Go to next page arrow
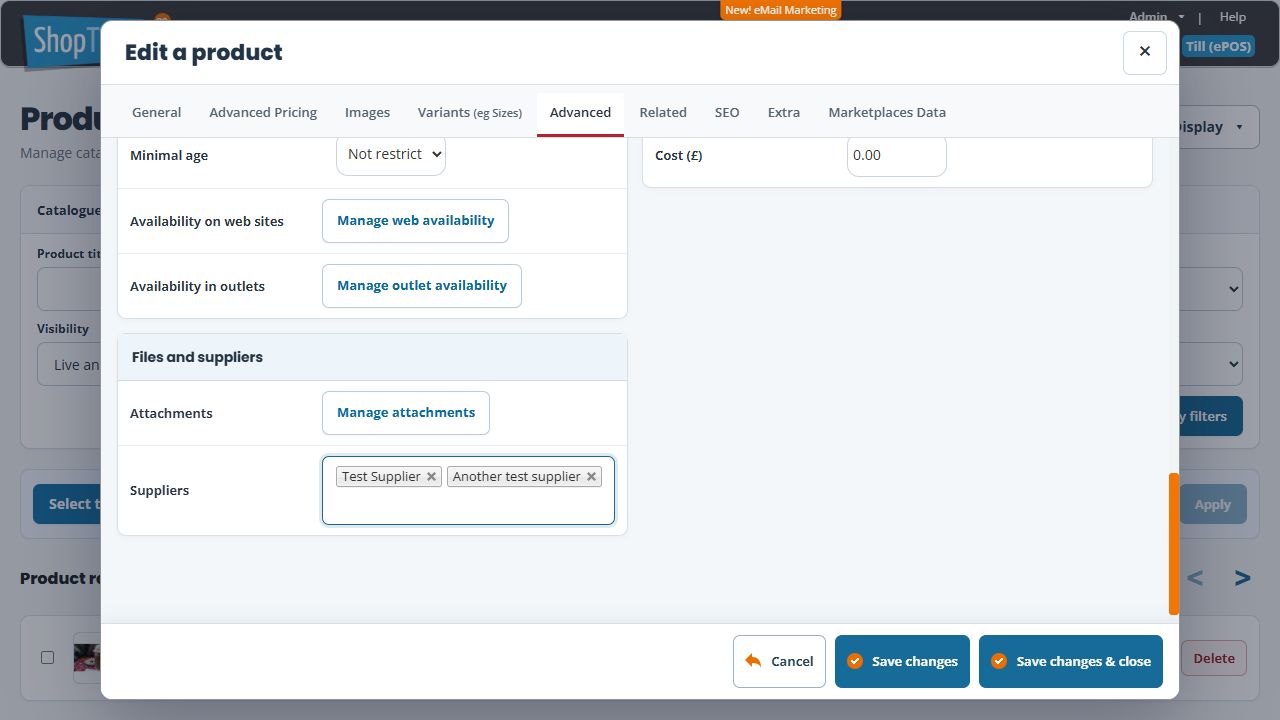Viewport: 1280px width, 720px height. pos(1242,578)
